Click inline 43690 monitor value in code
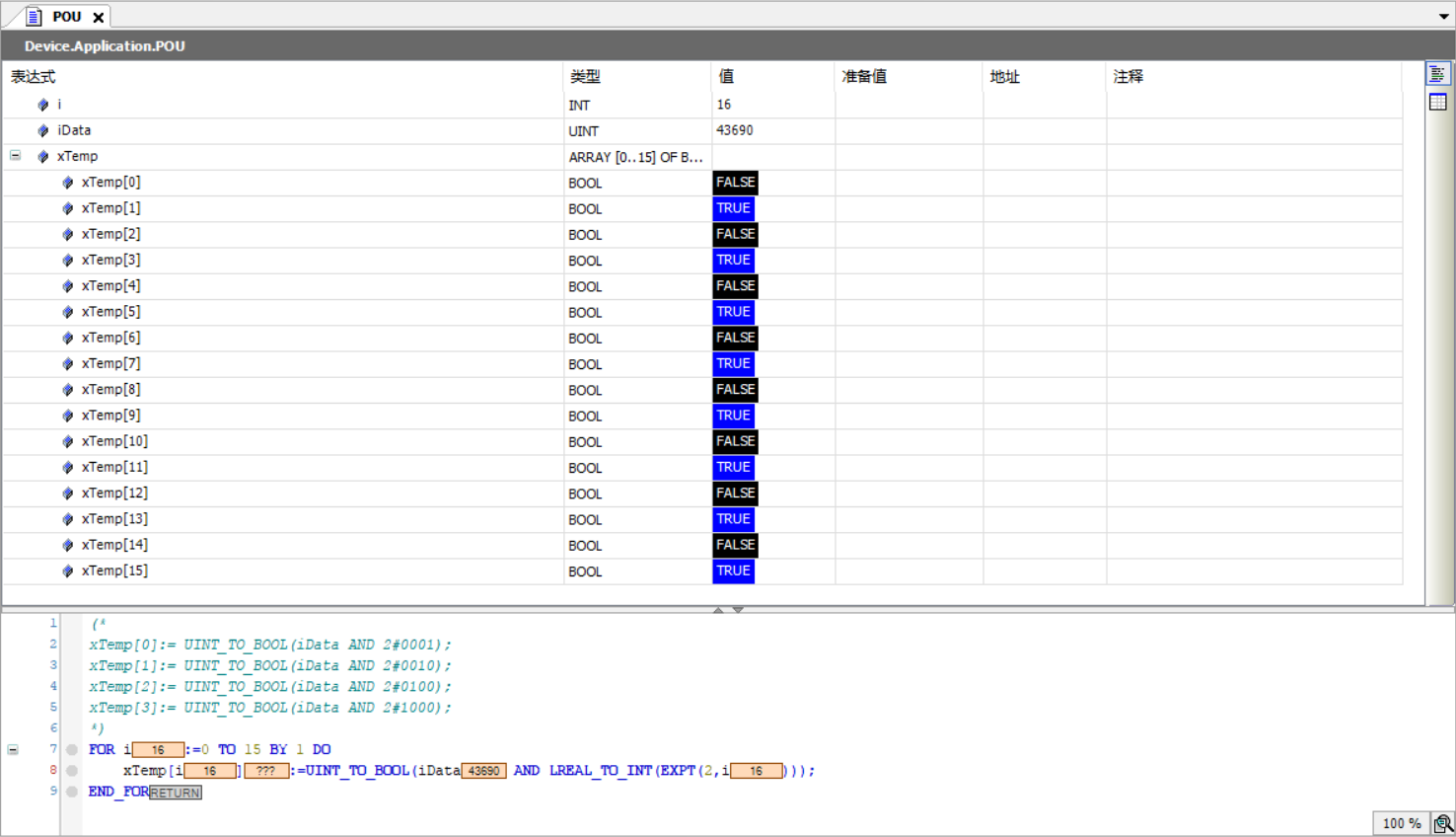The width and height of the screenshot is (1456, 837). (483, 771)
